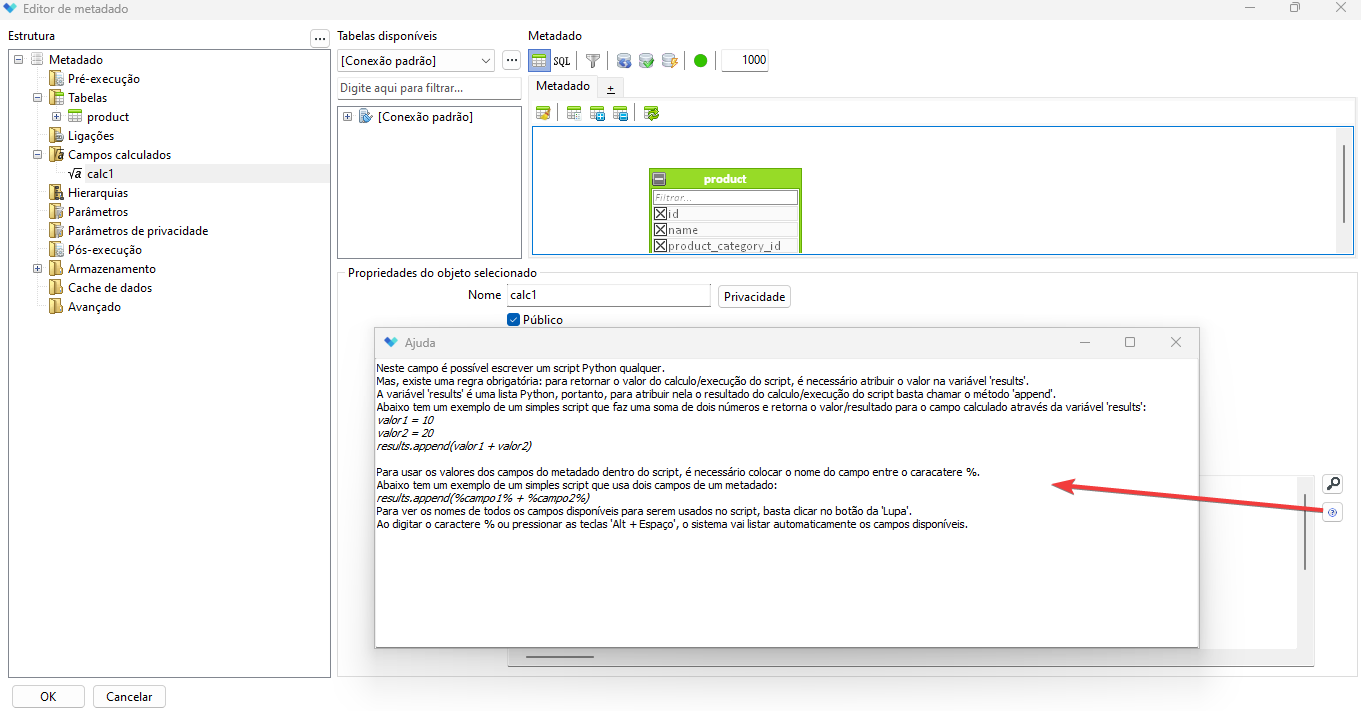Minimize the Ajuda help window
This screenshot has height=711, width=1361.
tap(1085, 342)
